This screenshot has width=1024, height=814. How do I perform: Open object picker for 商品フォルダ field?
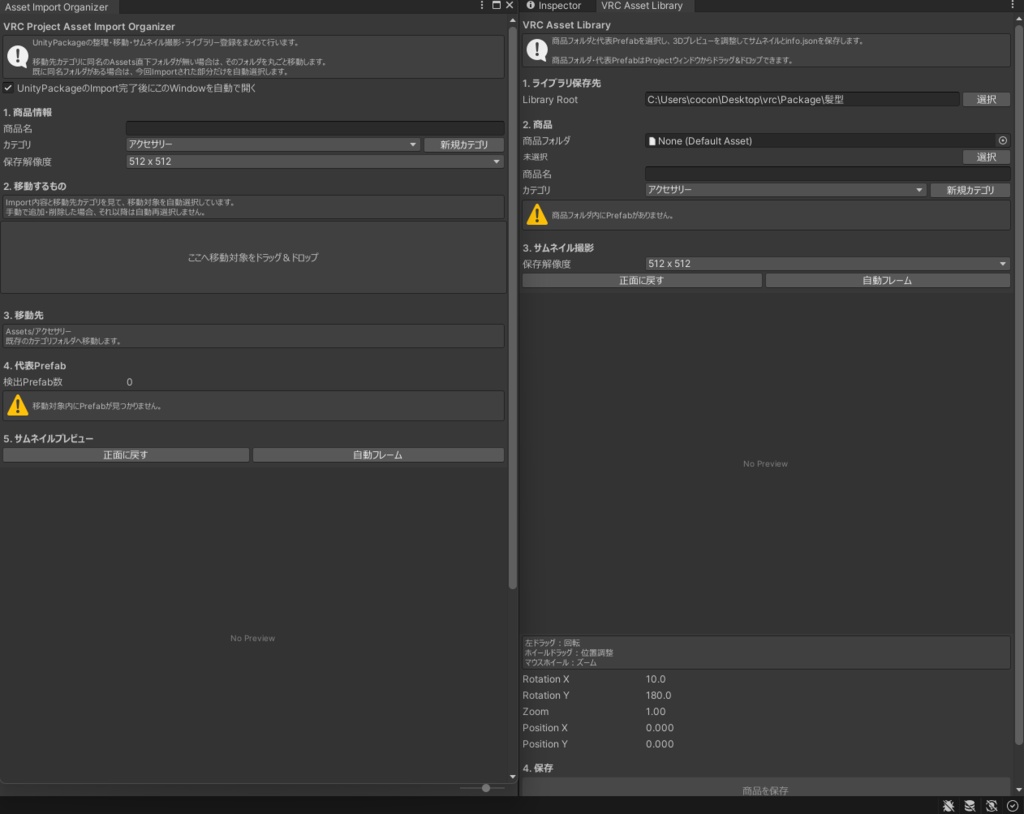[x=1002, y=140]
